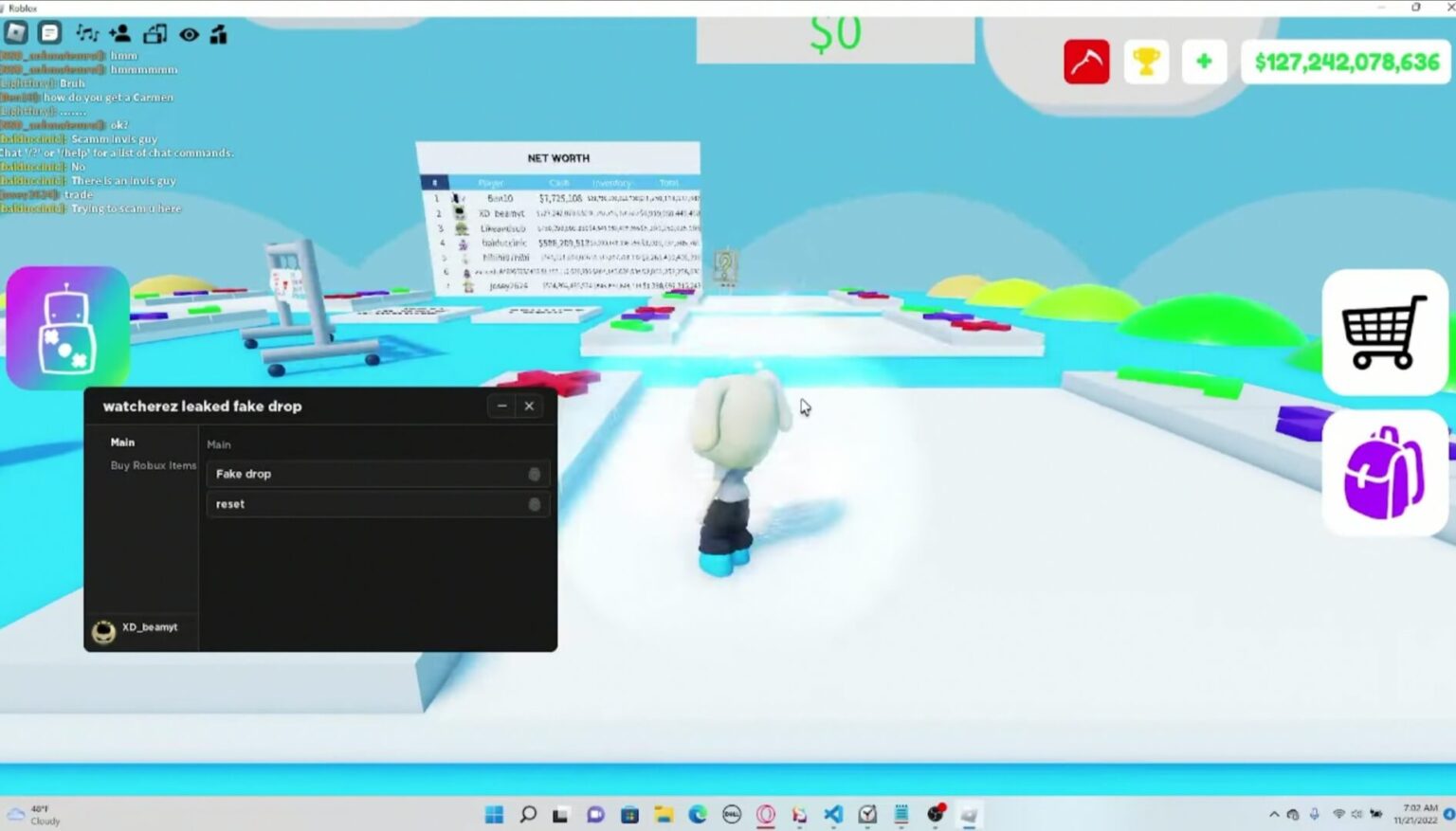Open the Roblox main menu icon
This screenshot has width=1456, height=831.
click(16, 33)
